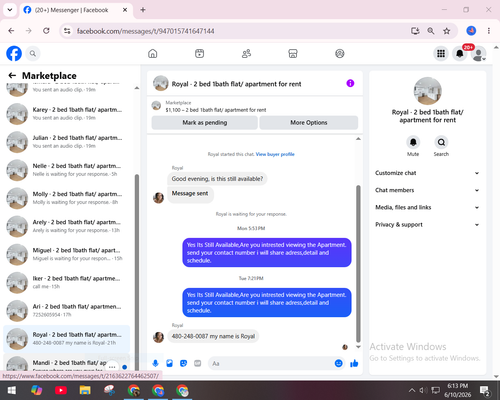Click the large listing thumbnail in the right panel

[x=428, y=91]
